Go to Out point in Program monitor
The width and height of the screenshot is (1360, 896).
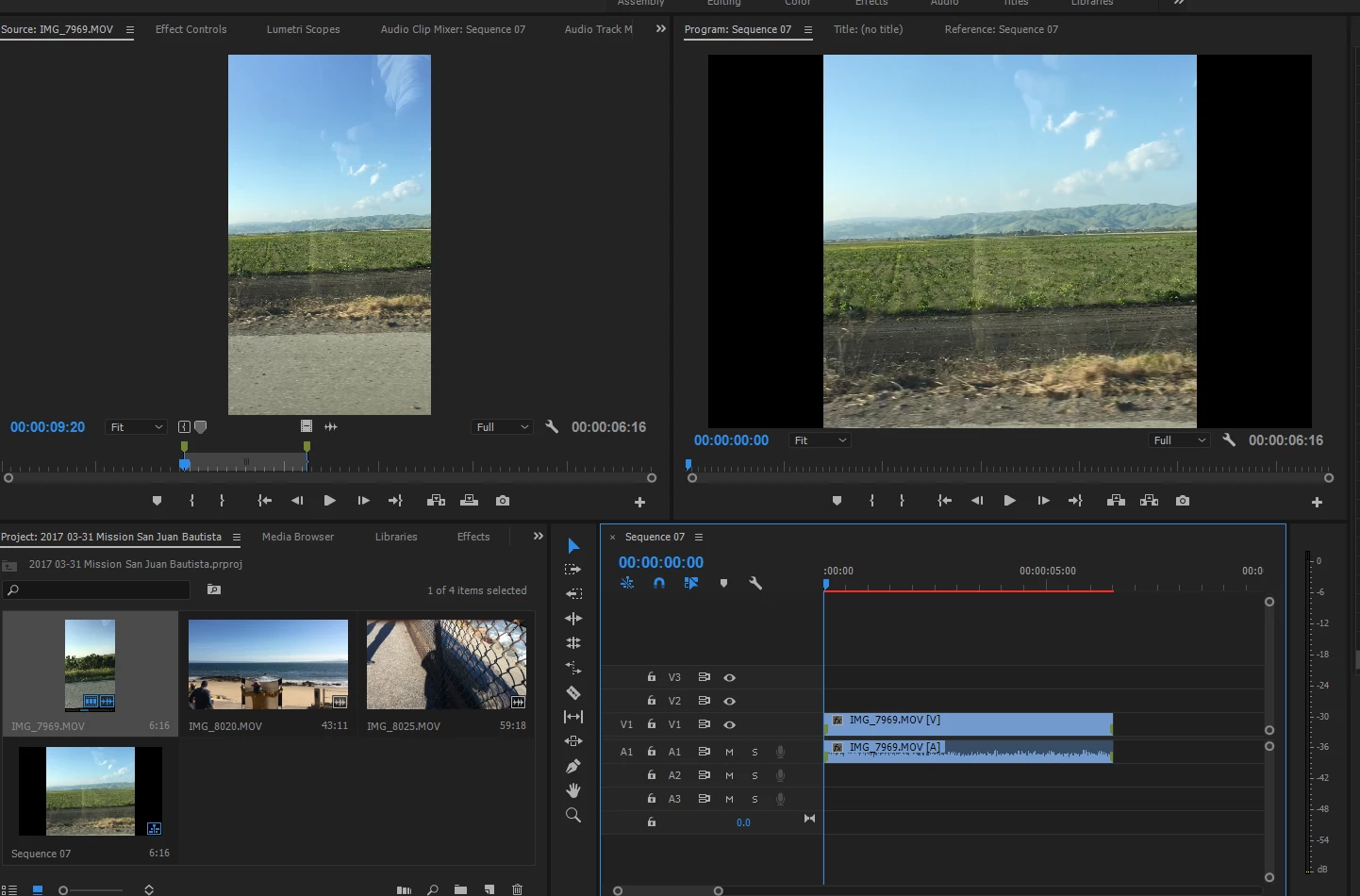(x=1075, y=501)
